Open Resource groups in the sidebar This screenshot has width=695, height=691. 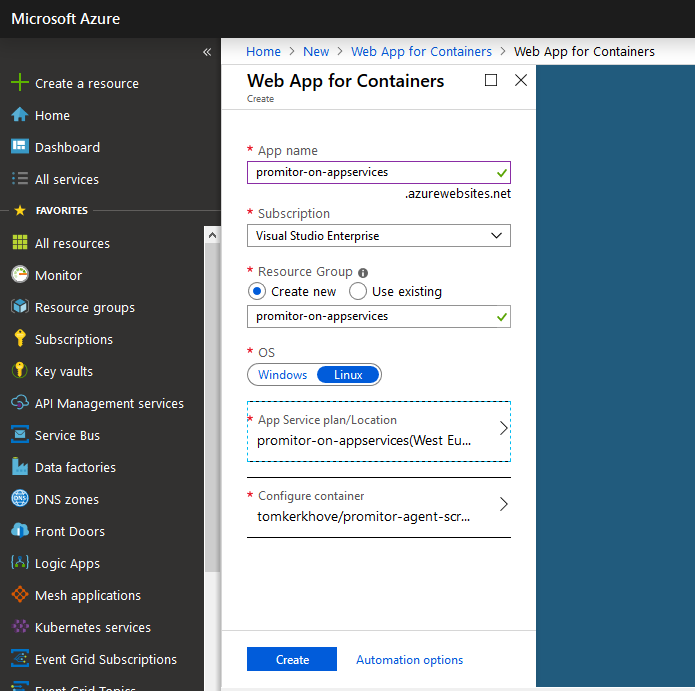pyautogui.click(x=85, y=308)
